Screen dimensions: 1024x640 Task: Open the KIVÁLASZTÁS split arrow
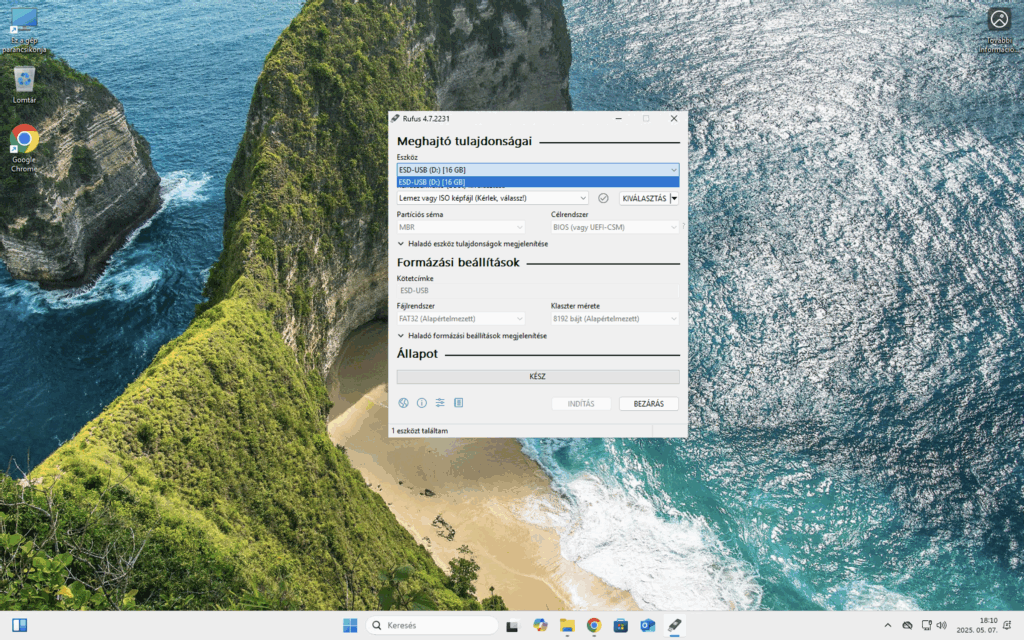[x=675, y=198]
